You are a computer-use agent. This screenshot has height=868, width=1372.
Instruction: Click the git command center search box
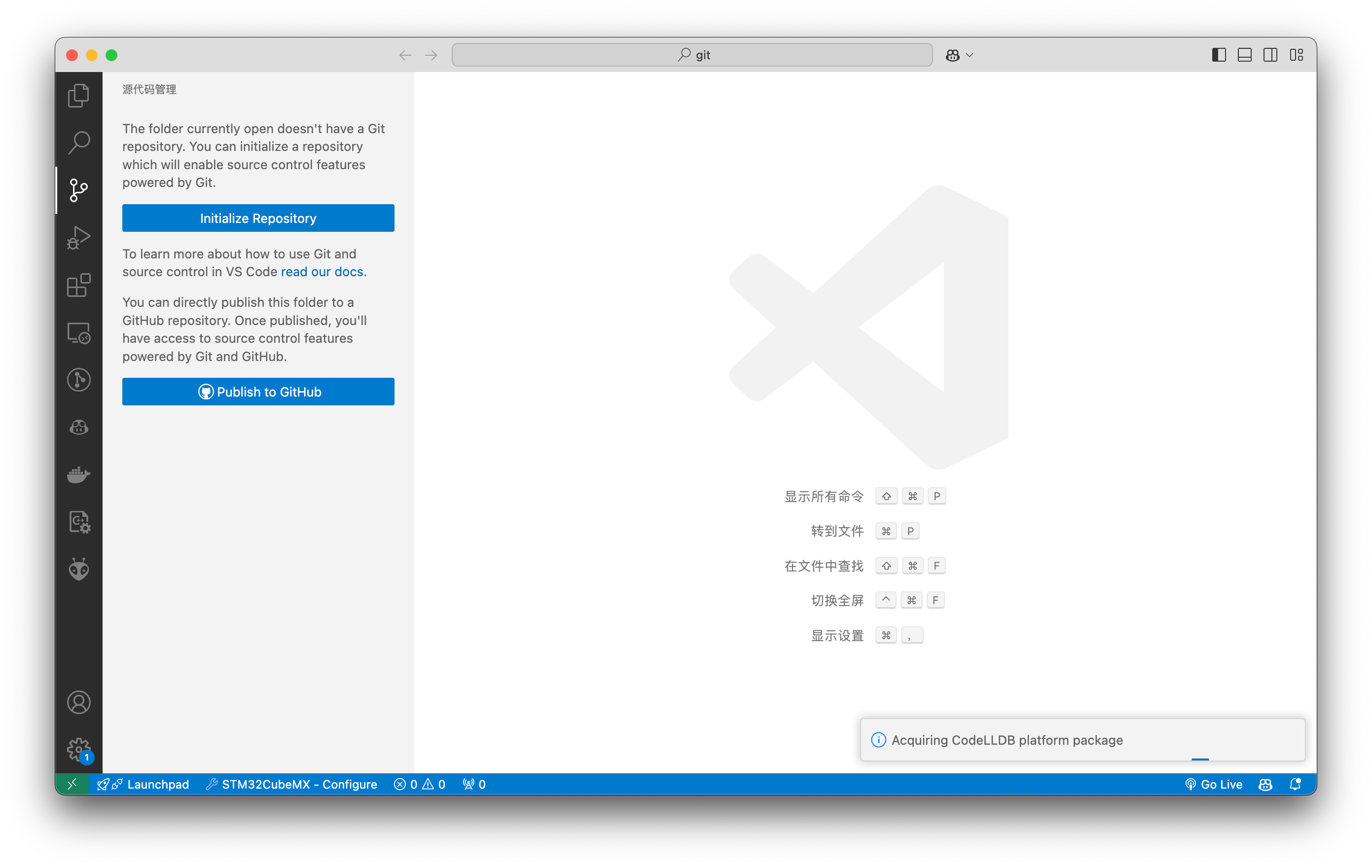692,55
